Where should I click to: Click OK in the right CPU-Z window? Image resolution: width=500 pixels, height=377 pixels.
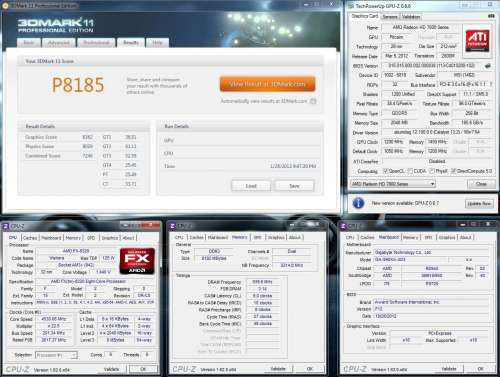pyautogui.click(x=480, y=369)
